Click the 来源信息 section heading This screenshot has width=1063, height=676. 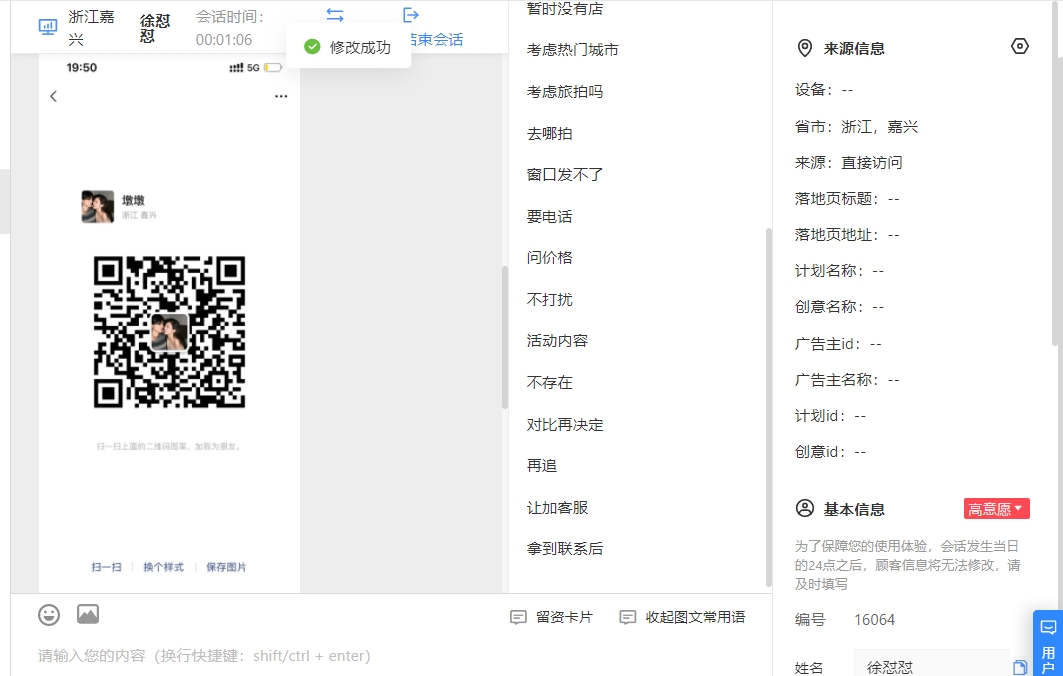pos(854,49)
